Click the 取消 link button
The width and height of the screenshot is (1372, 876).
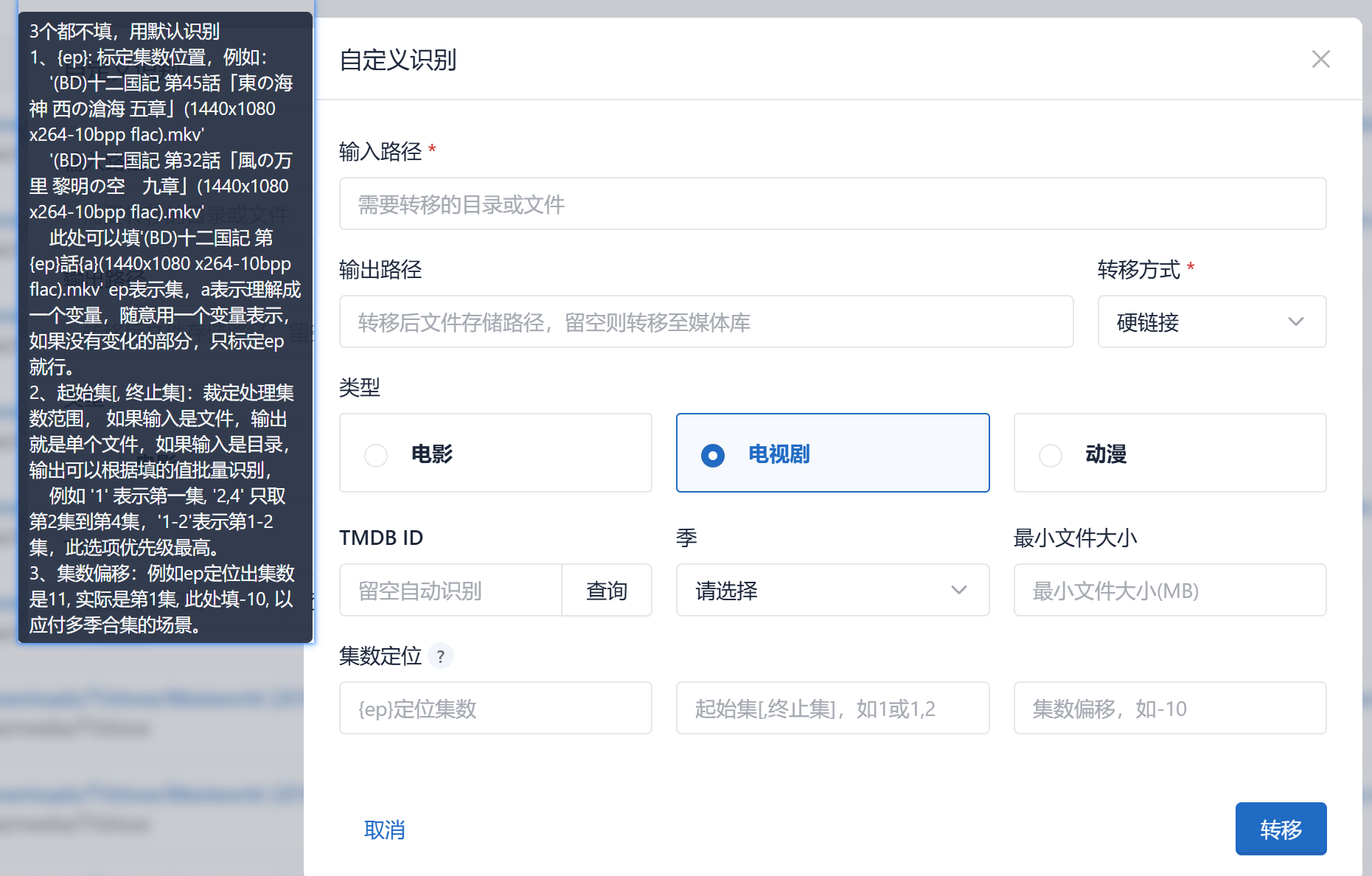pyautogui.click(x=385, y=830)
